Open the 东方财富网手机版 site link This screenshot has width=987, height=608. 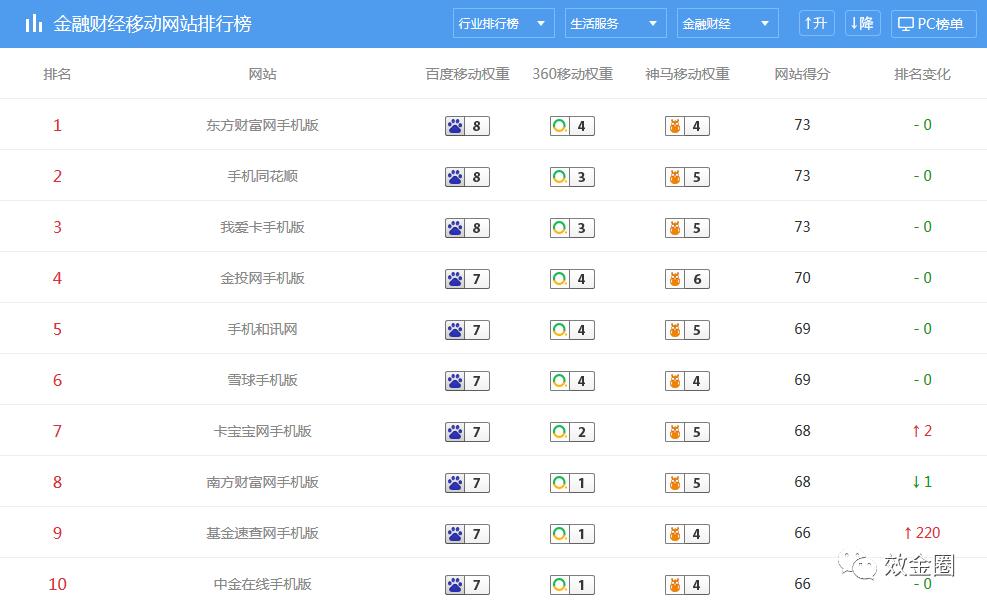[x=262, y=125]
